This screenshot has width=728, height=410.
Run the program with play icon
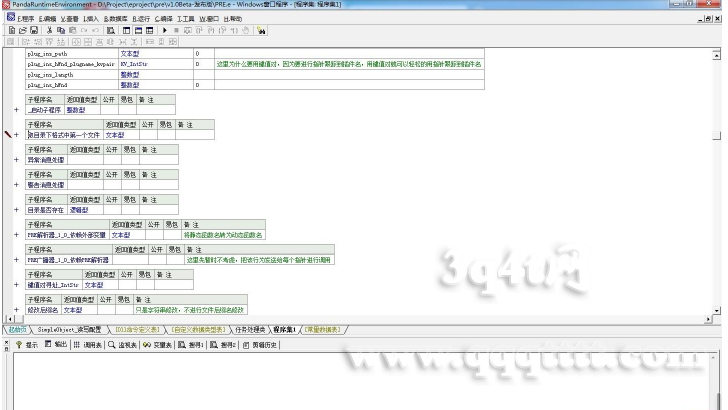tap(165, 30)
